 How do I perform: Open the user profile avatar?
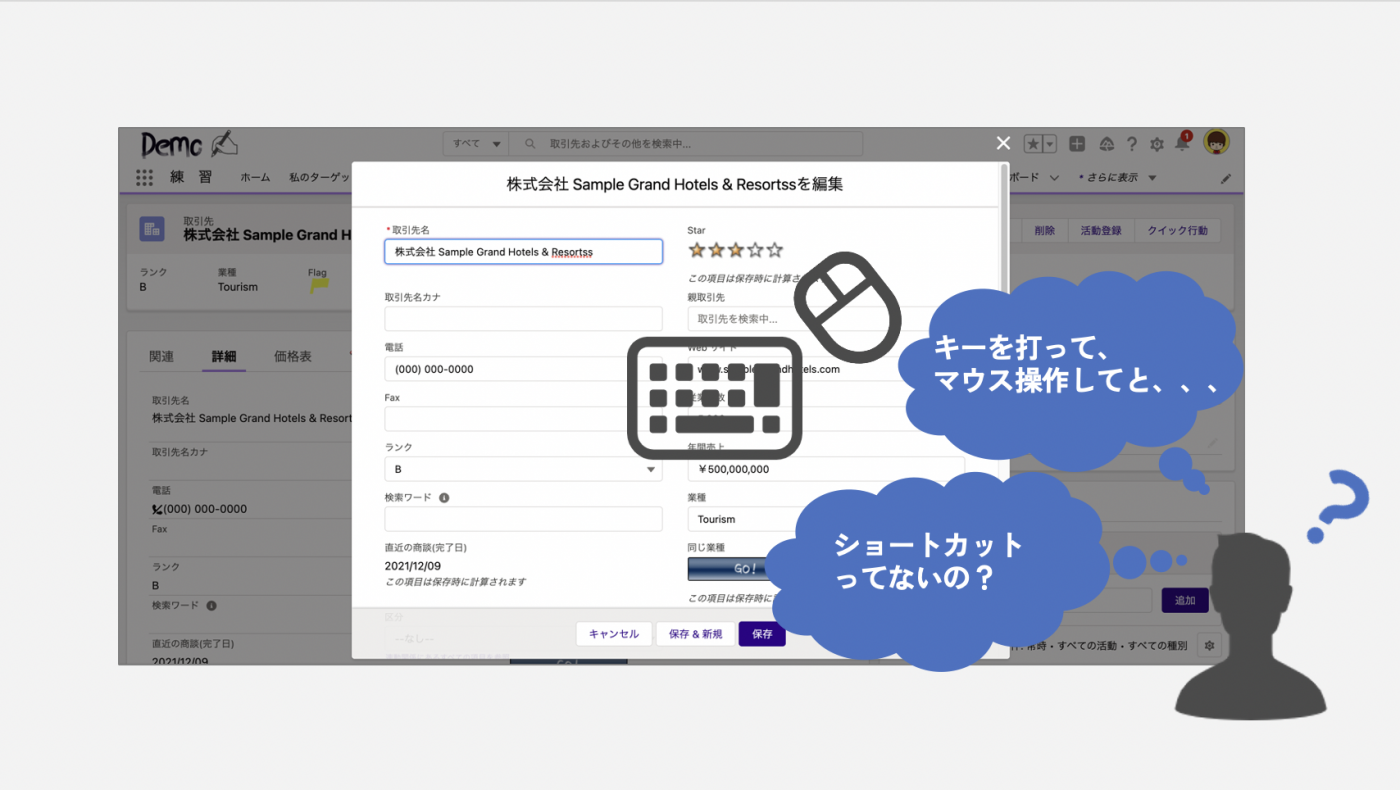[1216, 143]
